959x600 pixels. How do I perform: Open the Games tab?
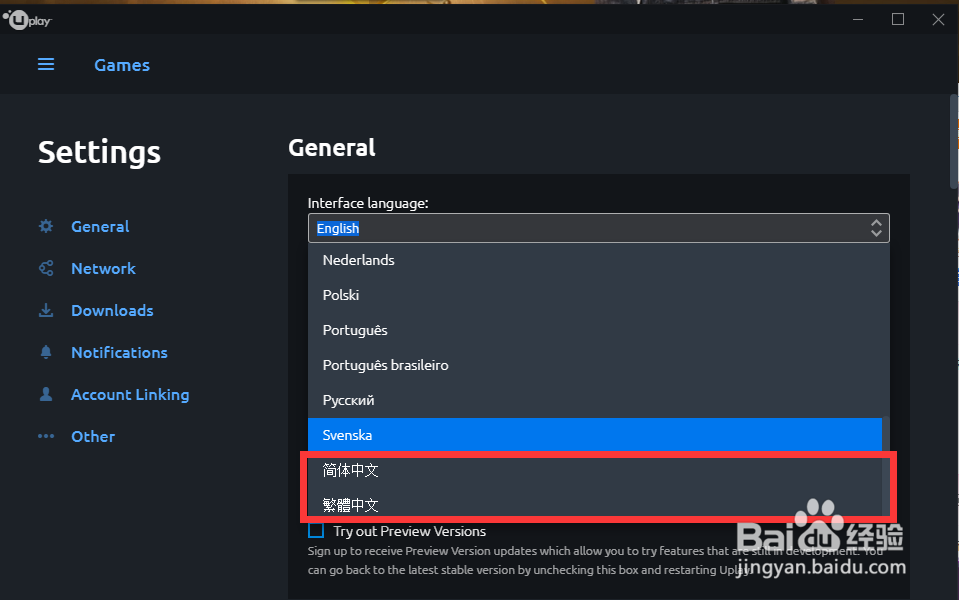click(x=122, y=65)
